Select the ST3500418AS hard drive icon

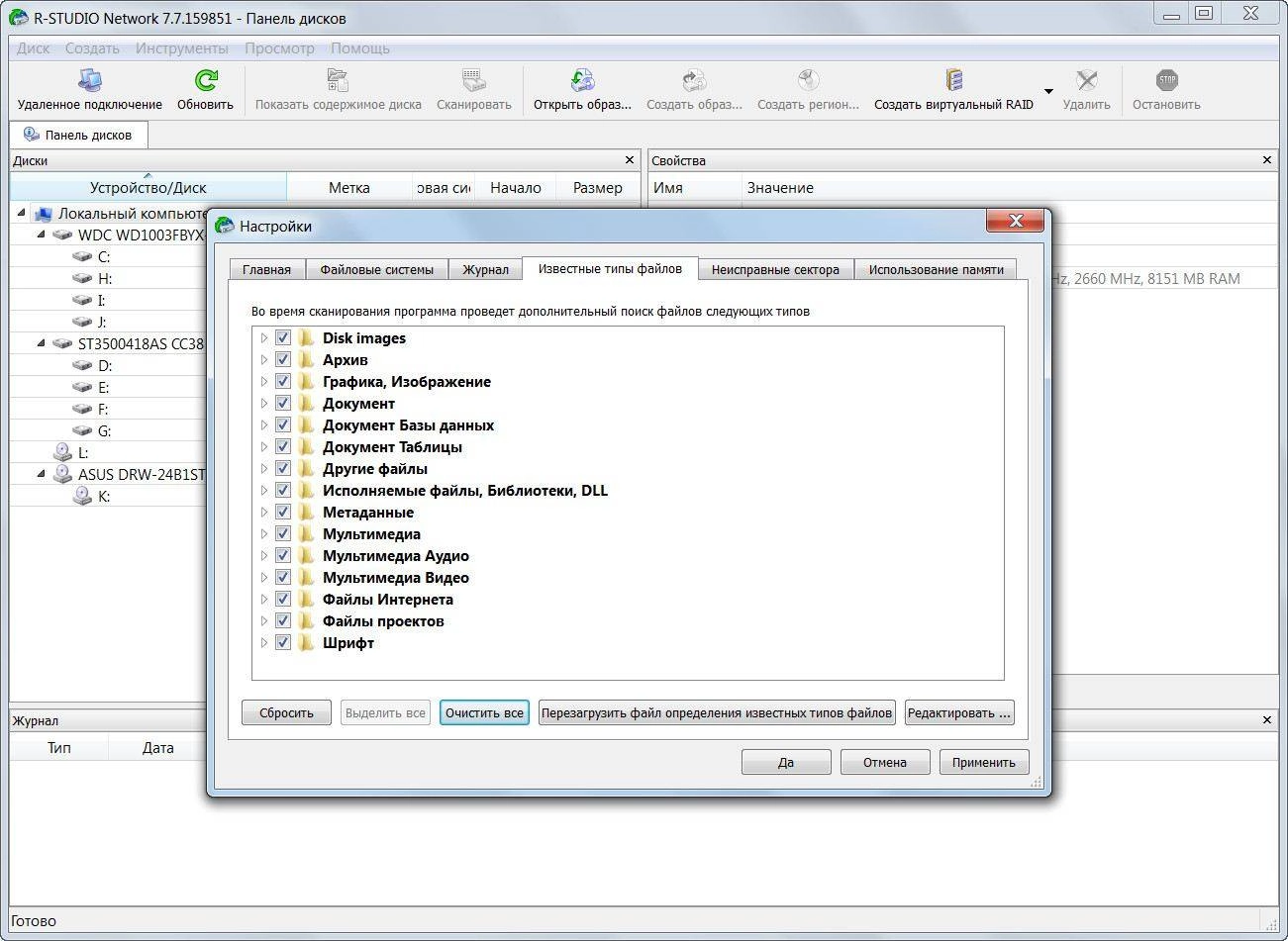[62, 344]
